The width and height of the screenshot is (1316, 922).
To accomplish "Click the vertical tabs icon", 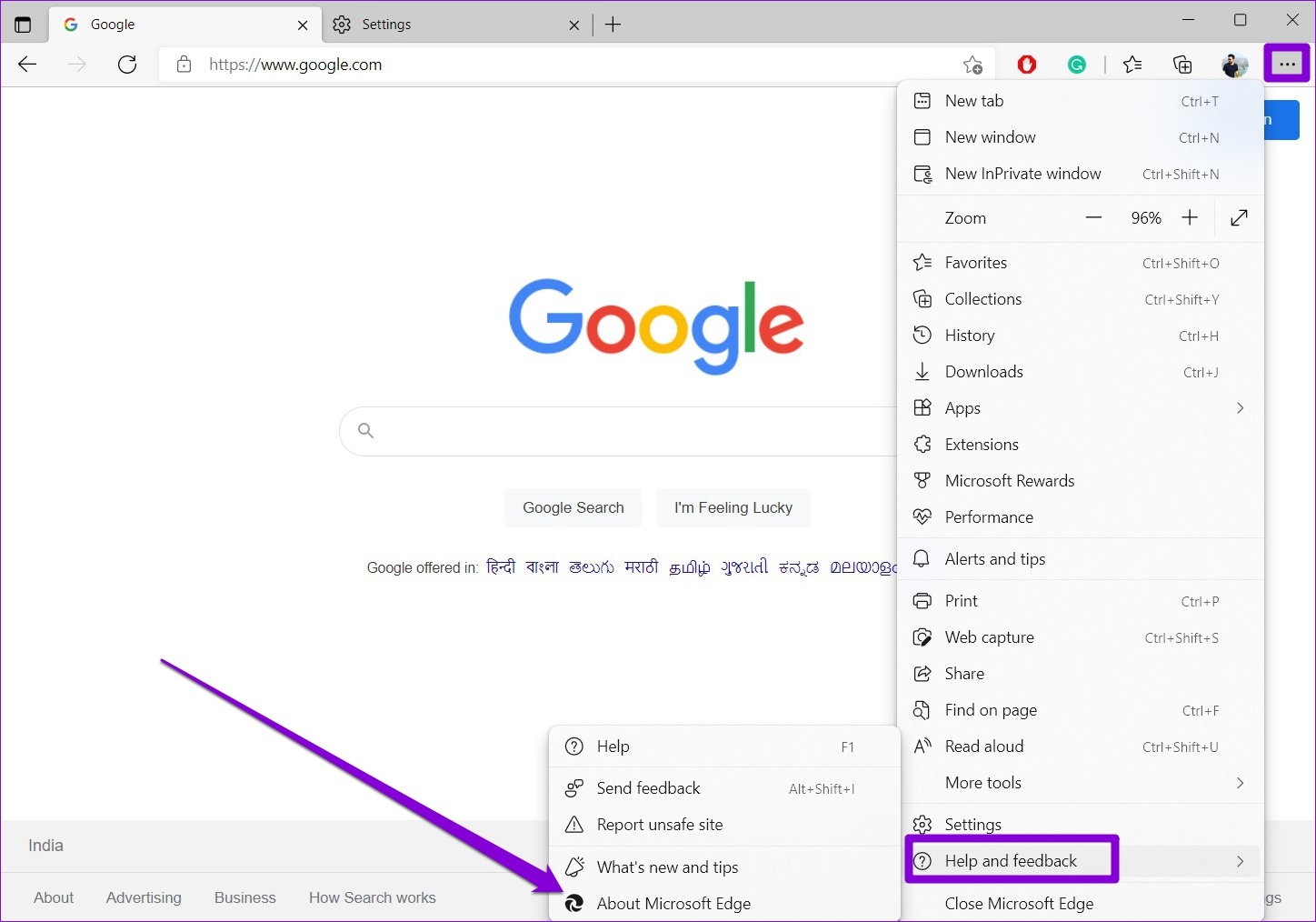I will tap(23, 25).
